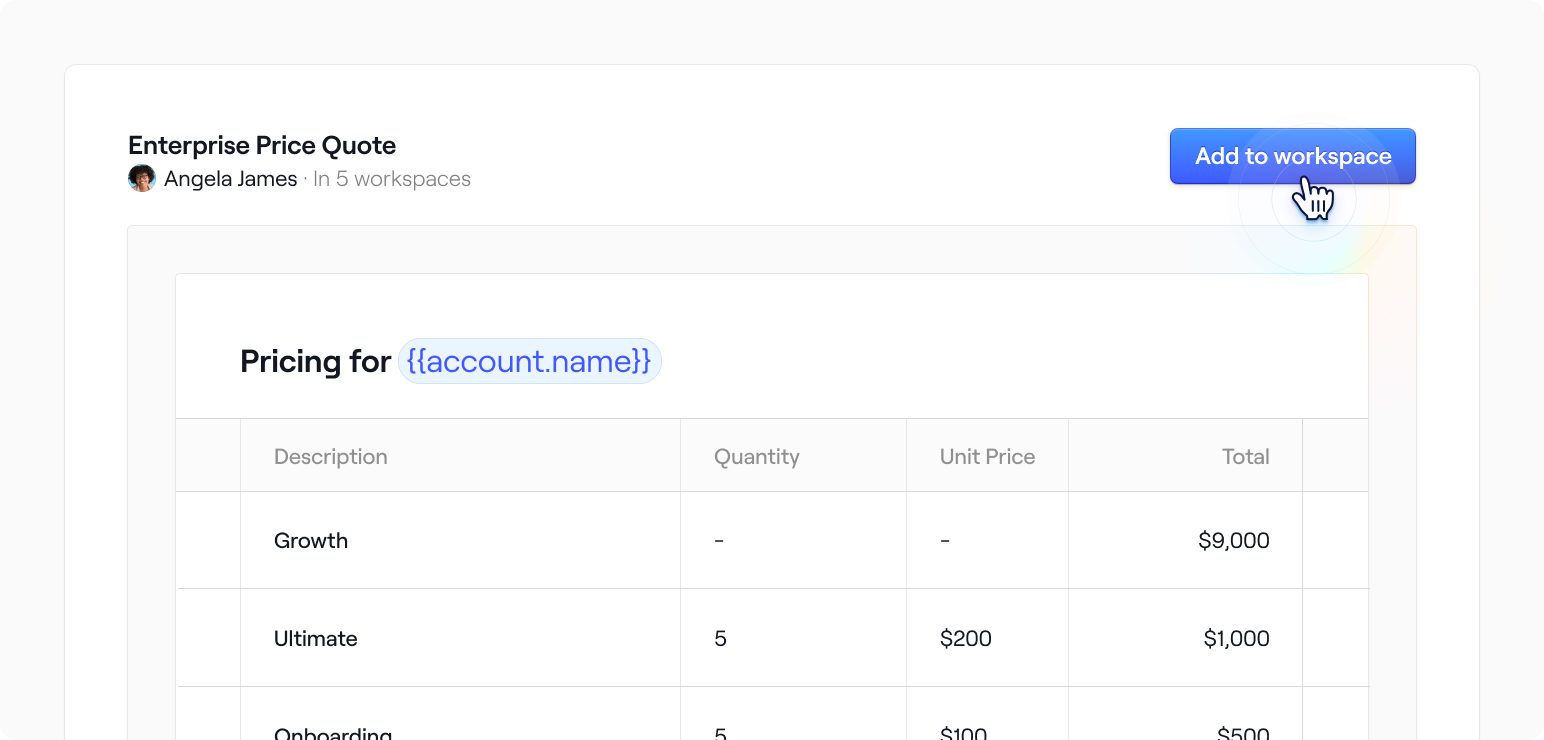The height and width of the screenshot is (740, 1544).
Task: Select the Total column header
Action: (1245, 456)
